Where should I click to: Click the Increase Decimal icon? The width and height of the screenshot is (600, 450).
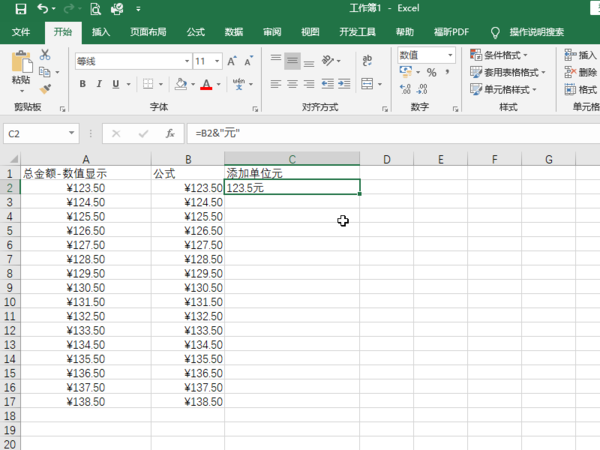click(x=404, y=88)
